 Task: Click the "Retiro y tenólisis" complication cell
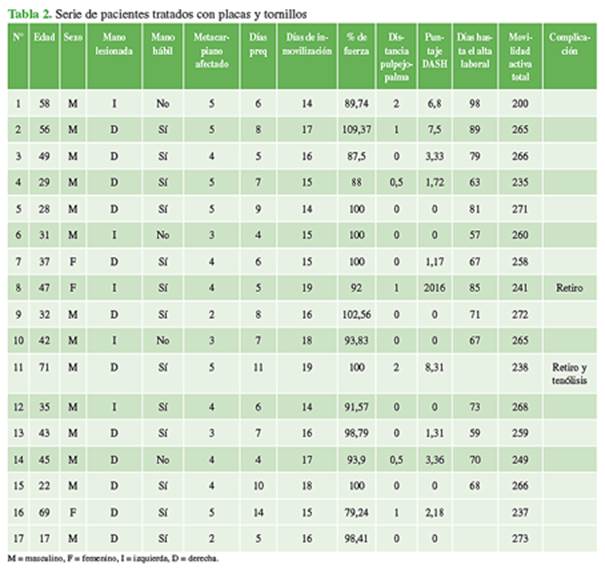(x=570, y=374)
